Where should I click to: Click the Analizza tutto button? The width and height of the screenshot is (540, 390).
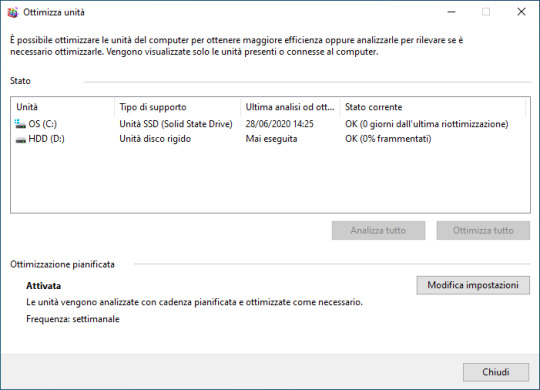click(x=378, y=230)
